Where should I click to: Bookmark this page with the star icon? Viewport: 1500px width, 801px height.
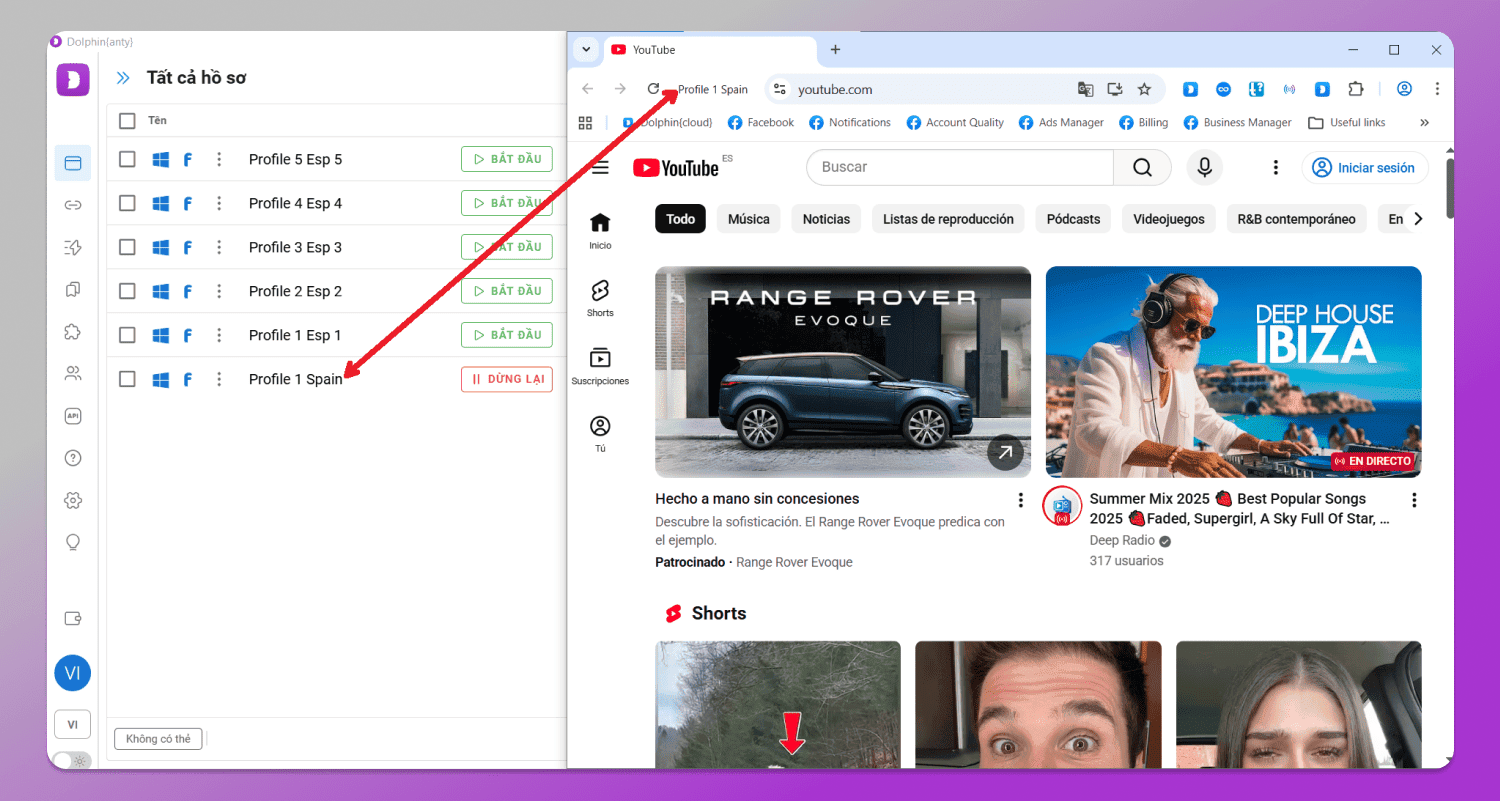(1144, 89)
